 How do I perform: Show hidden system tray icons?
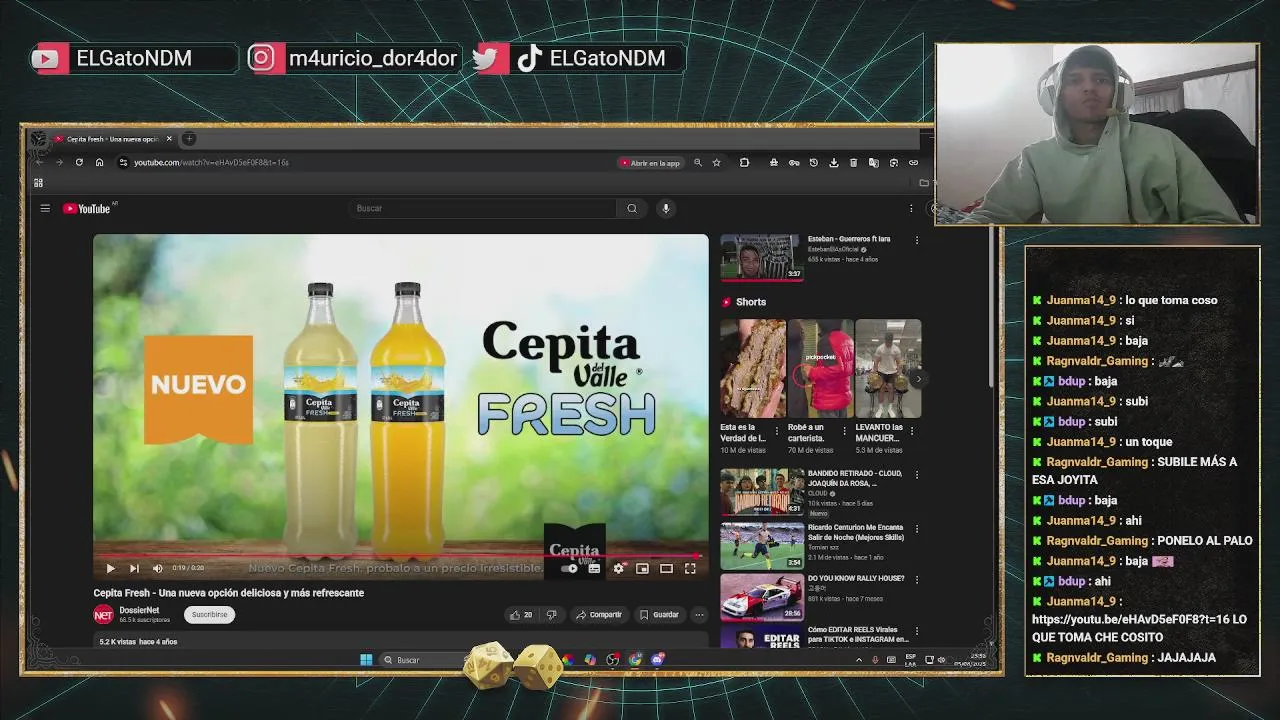coord(858,660)
